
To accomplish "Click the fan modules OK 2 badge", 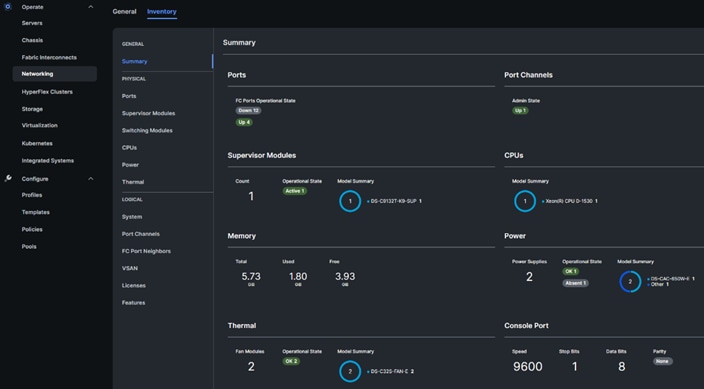I will [x=291, y=361].
